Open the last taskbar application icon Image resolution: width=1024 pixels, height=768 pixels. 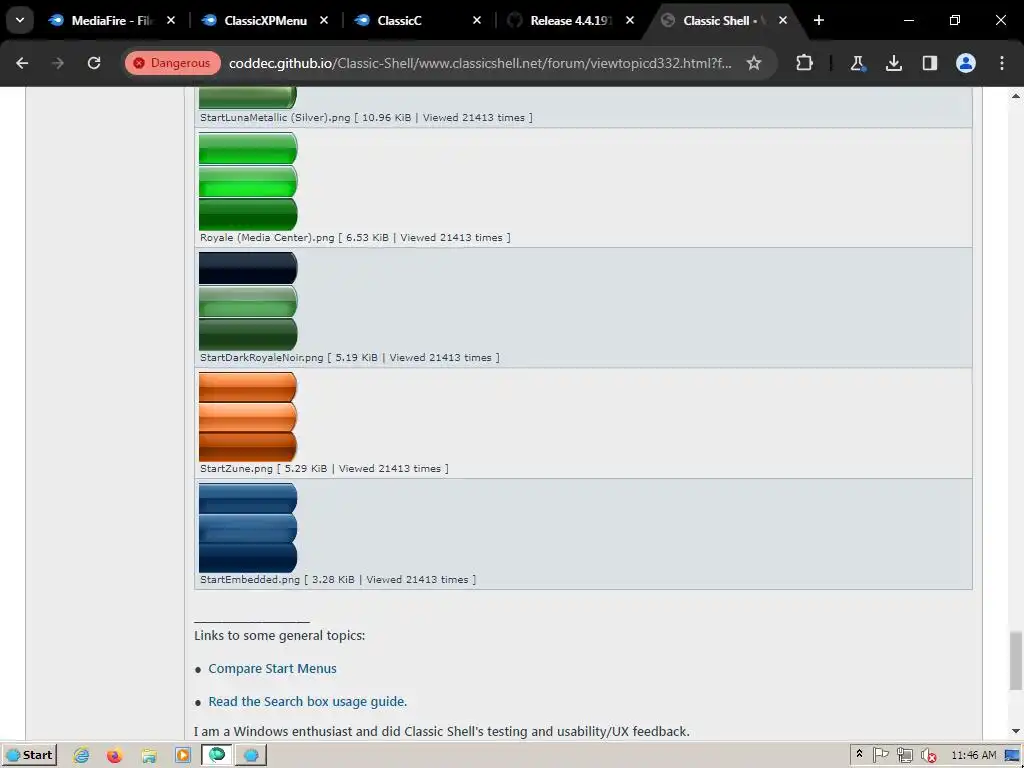(251, 756)
